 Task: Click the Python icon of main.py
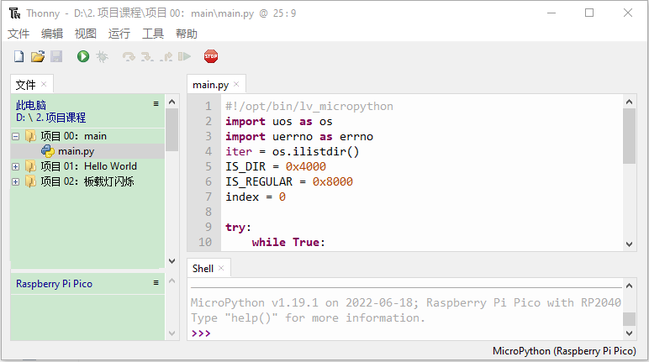click(48, 151)
